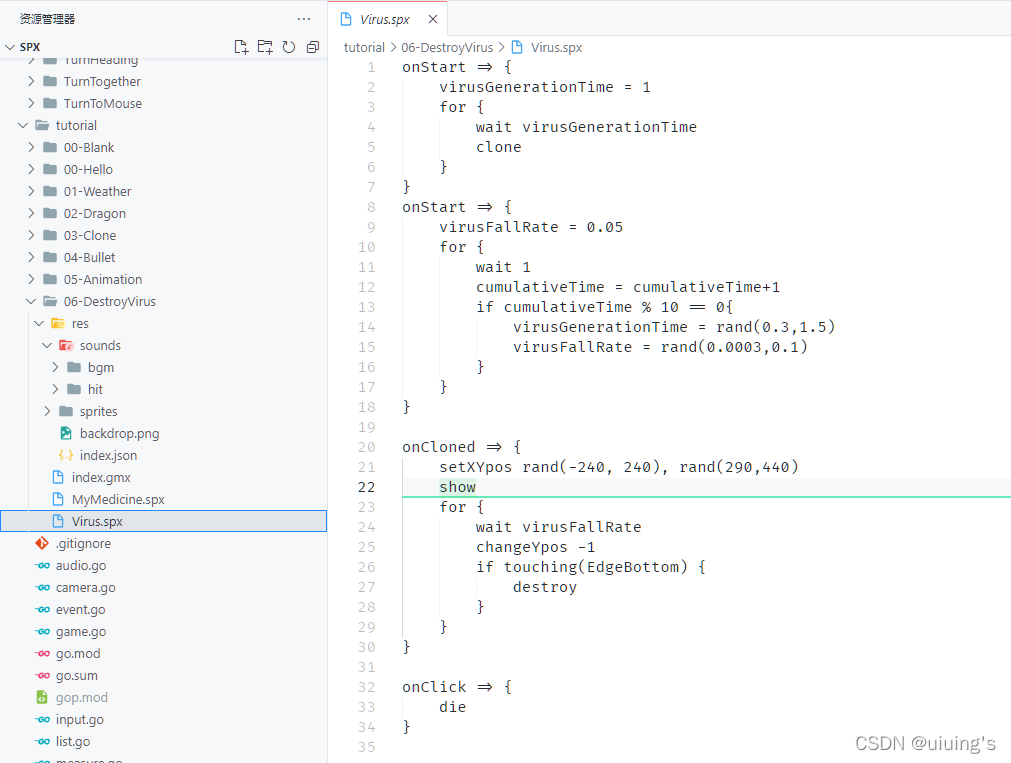Open gop.mod file

point(82,697)
